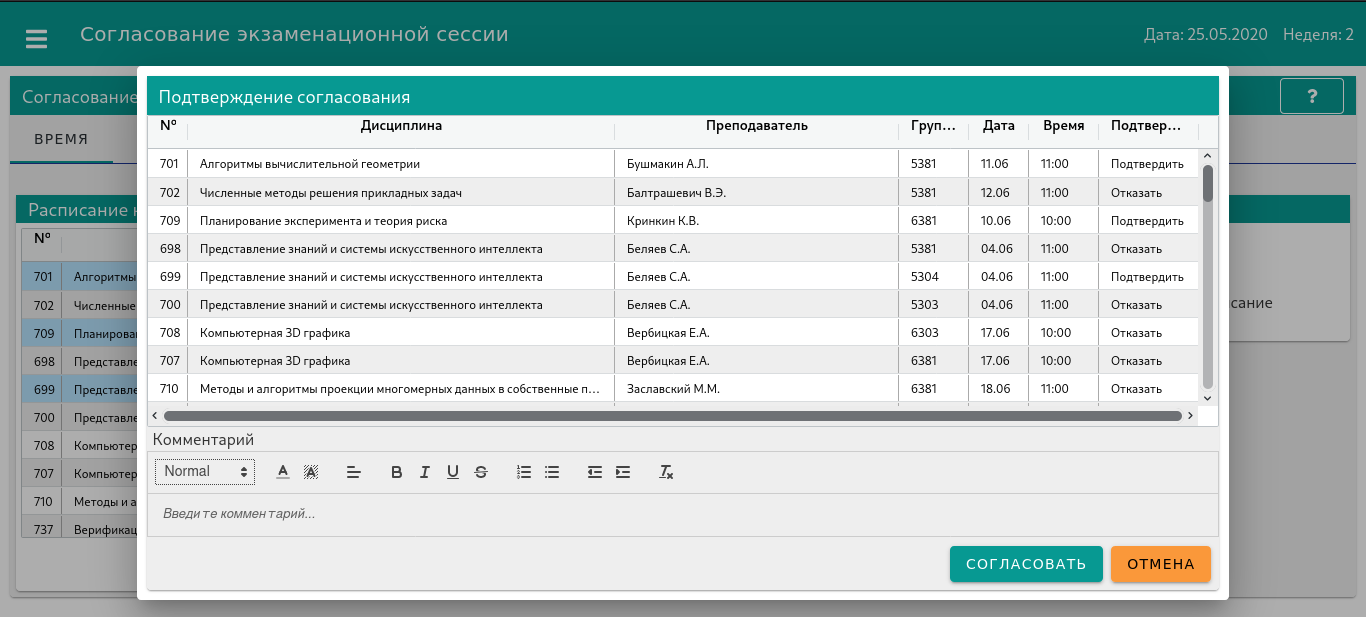Click the Неделя: 2 header text

click(x=1318, y=34)
